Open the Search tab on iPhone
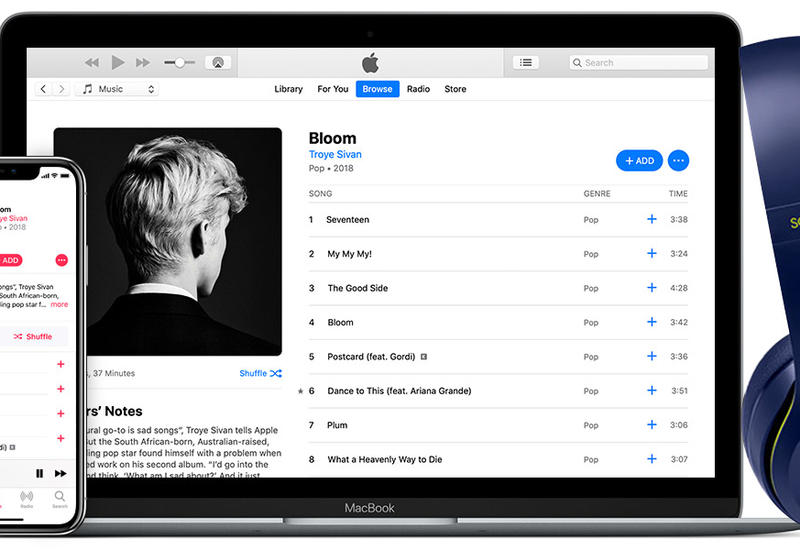 (60, 498)
